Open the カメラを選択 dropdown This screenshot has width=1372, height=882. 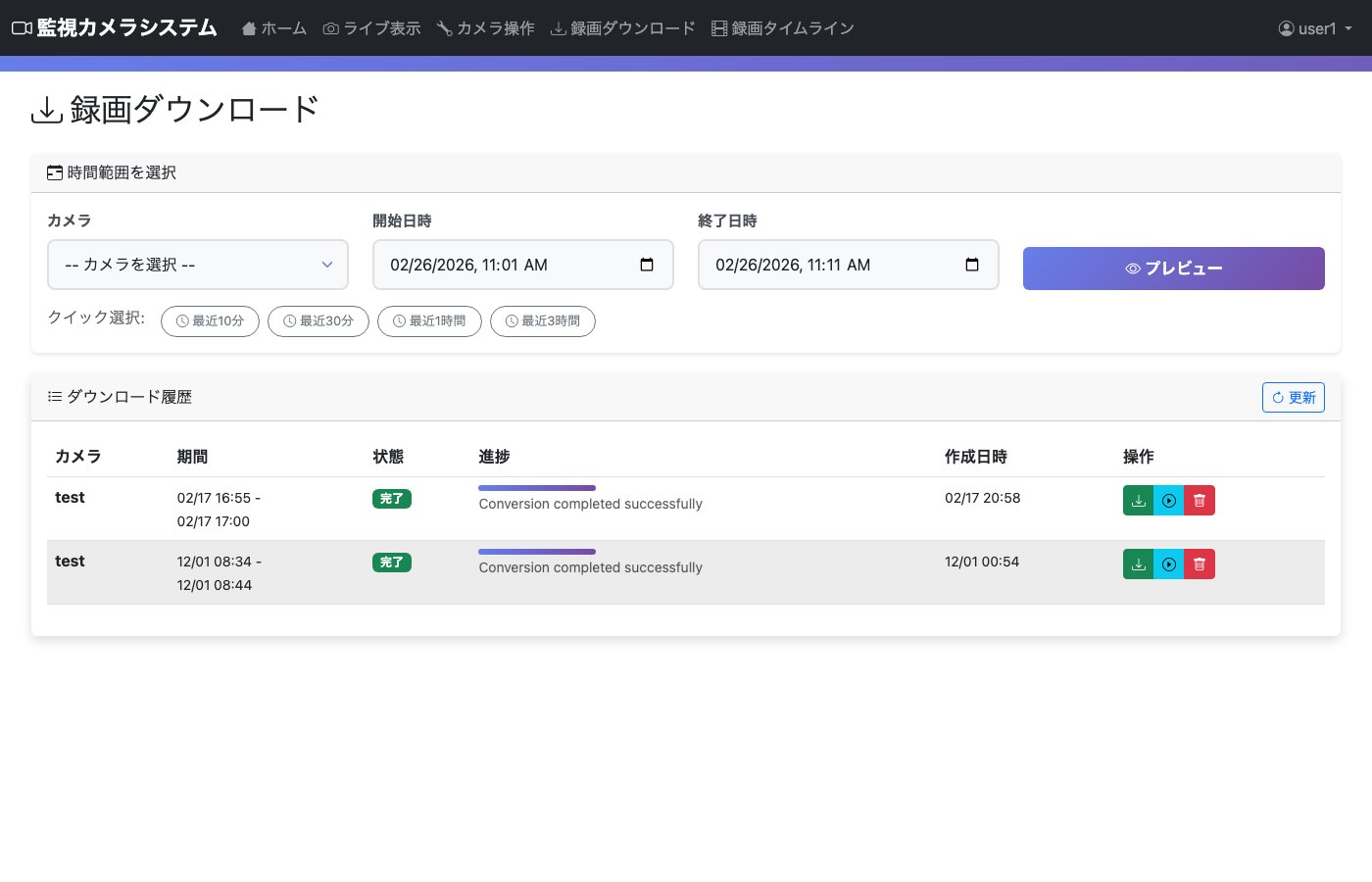(x=198, y=265)
